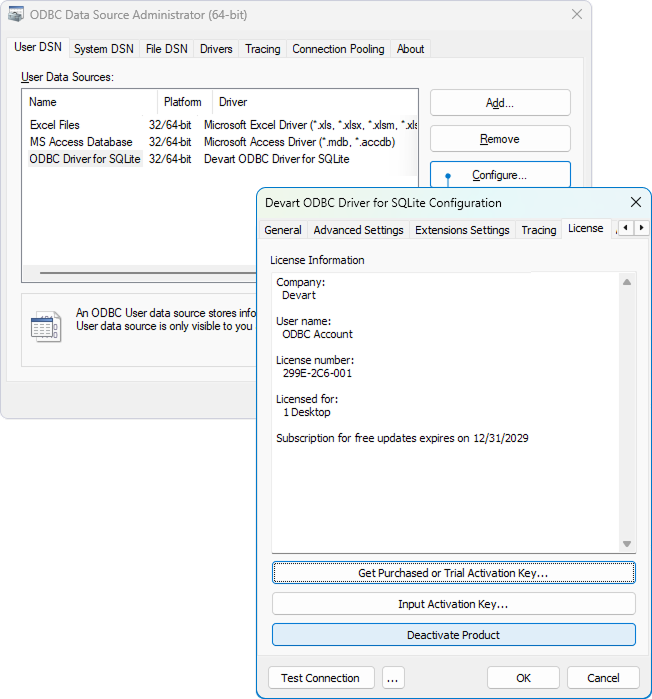
Task: Open the General tab in Devart dialog
Action: point(283,230)
